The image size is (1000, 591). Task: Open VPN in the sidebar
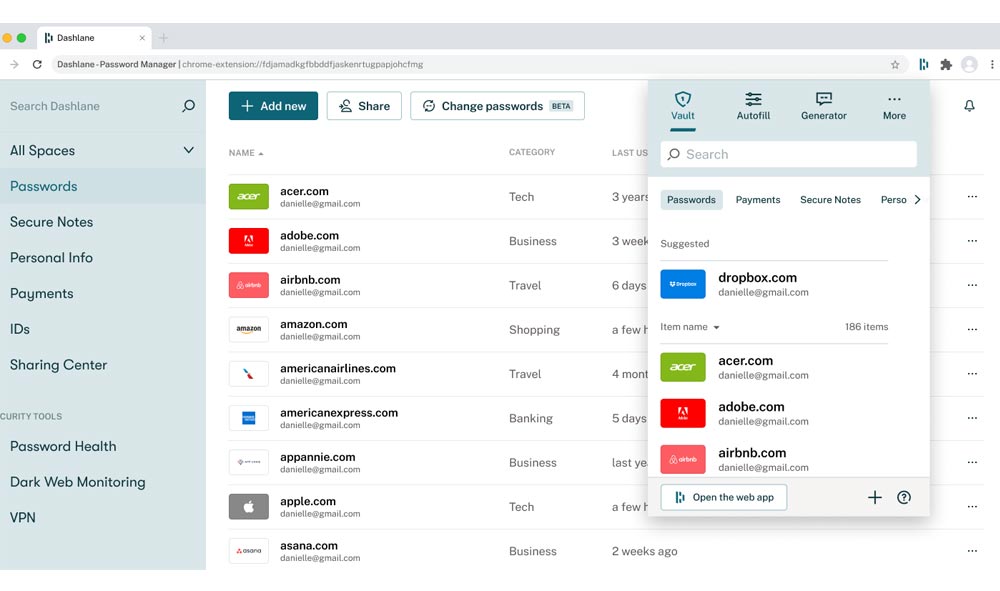pos(103,518)
